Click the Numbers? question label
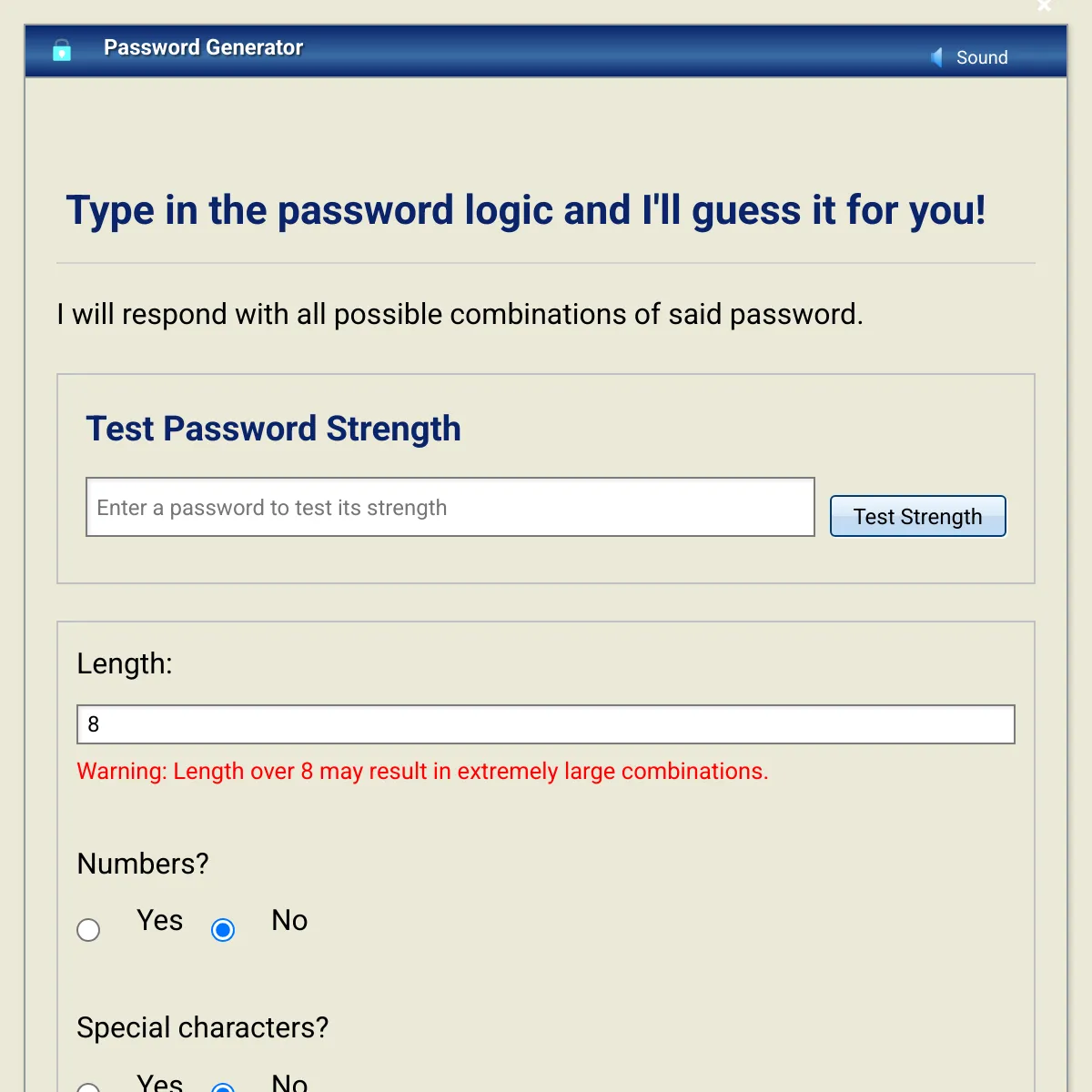 point(142,864)
